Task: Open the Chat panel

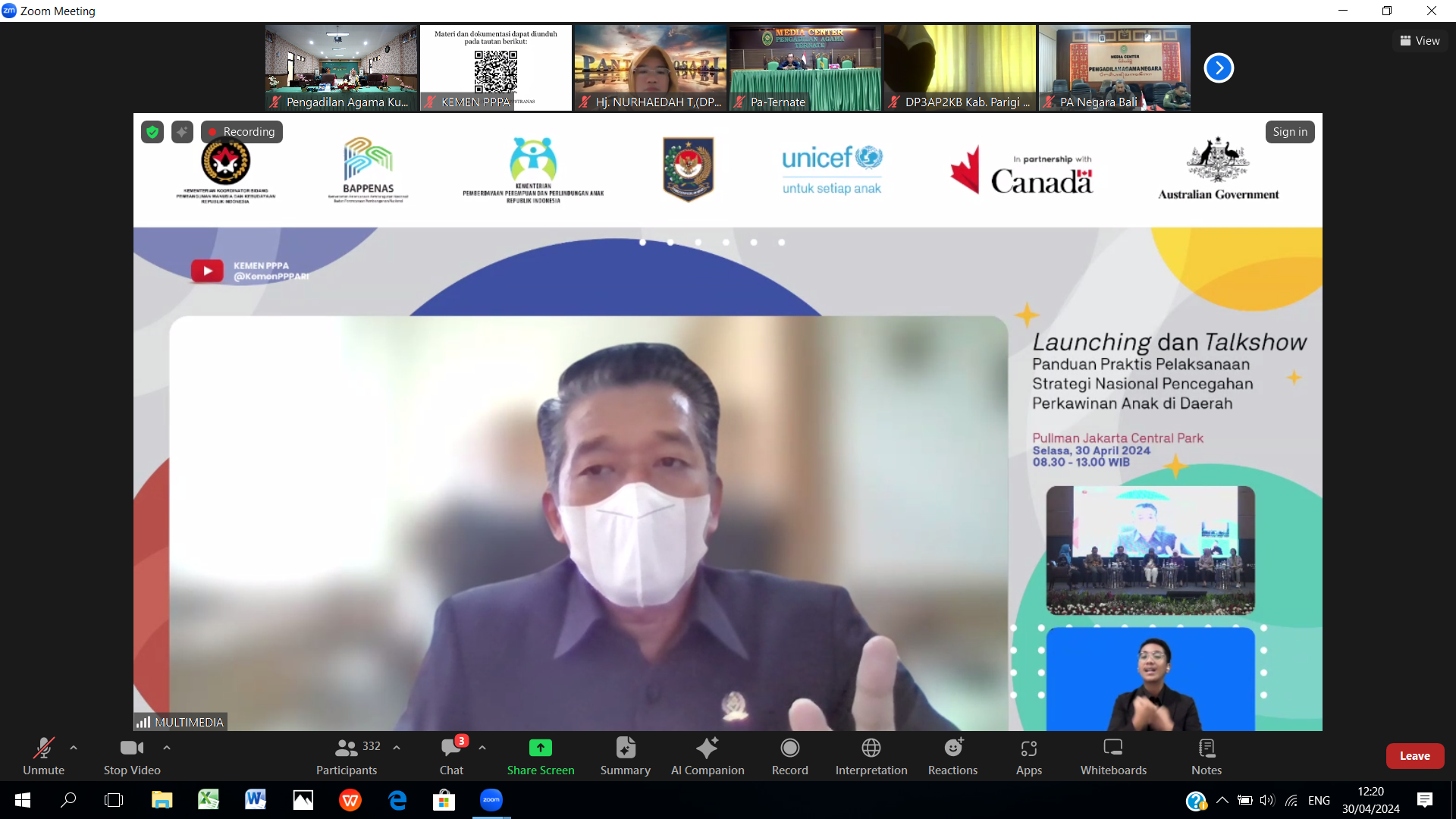Action: 451,756
